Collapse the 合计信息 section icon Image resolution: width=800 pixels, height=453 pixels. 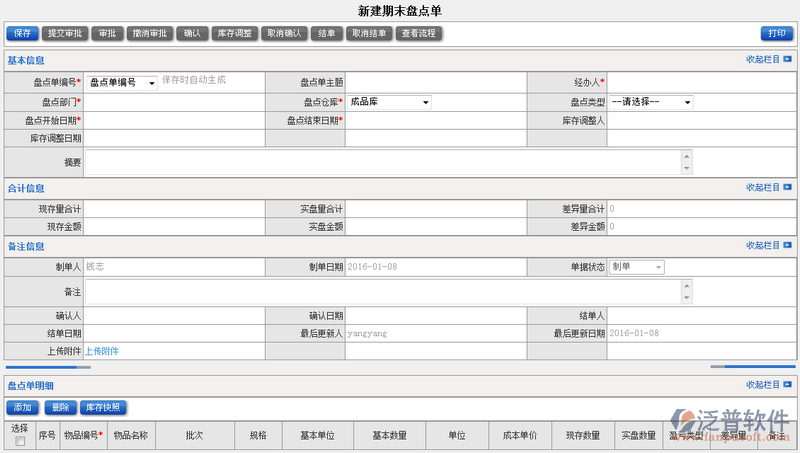[x=788, y=187]
